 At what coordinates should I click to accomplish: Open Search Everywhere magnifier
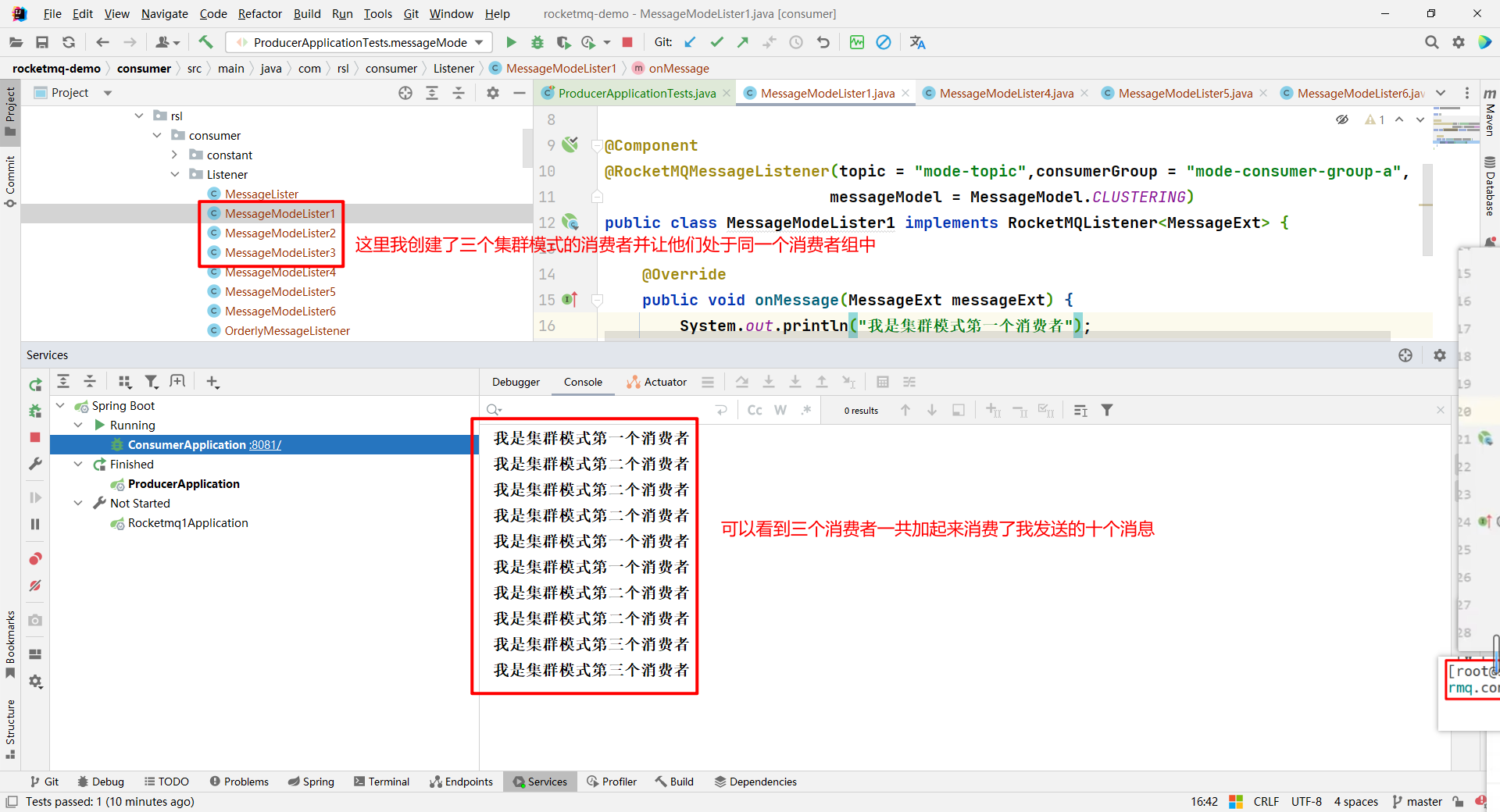coord(1431,42)
